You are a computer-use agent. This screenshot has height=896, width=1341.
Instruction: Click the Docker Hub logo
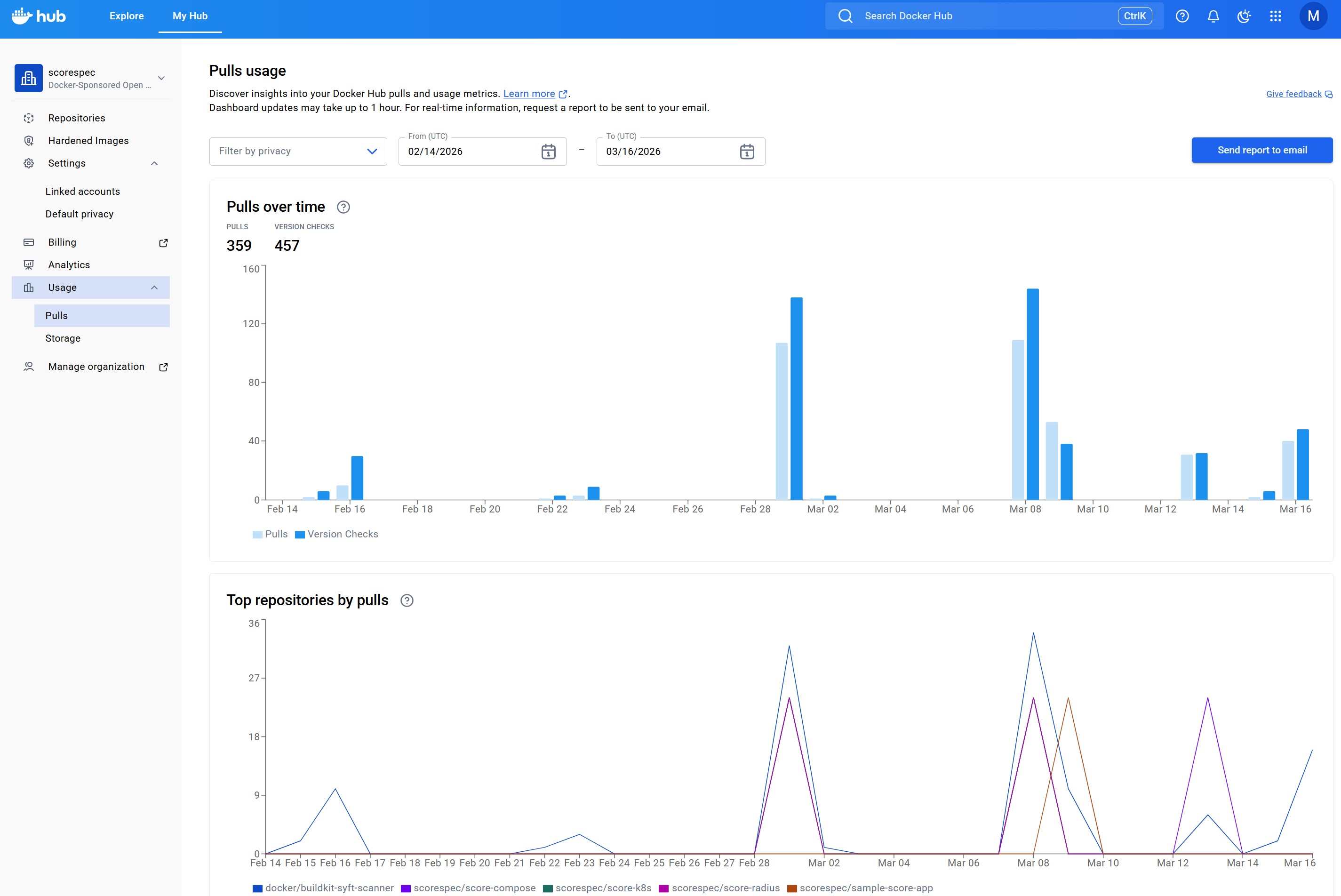pyautogui.click(x=39, y=16)
